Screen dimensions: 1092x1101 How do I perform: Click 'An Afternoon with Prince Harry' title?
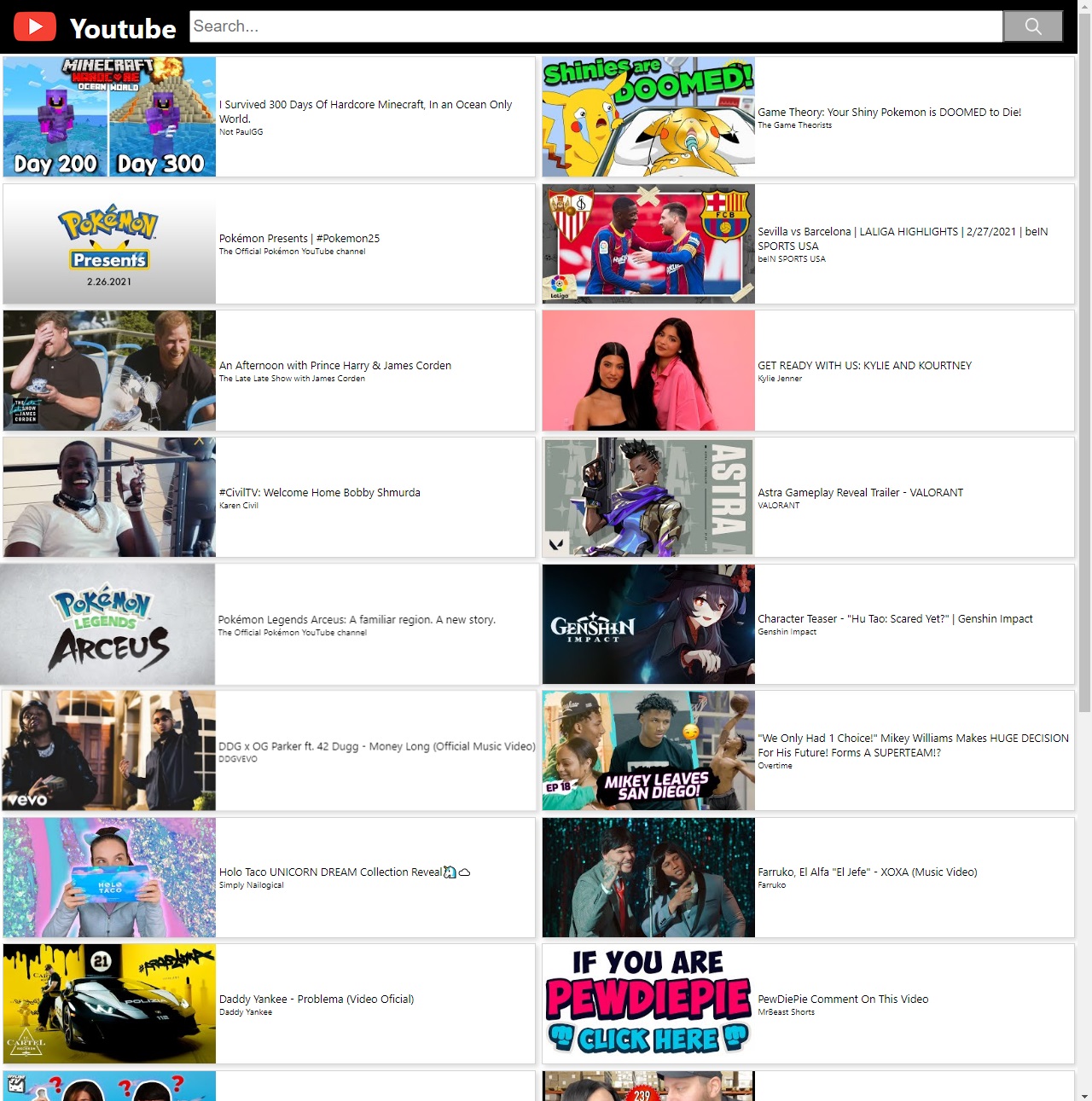[335, 365]
